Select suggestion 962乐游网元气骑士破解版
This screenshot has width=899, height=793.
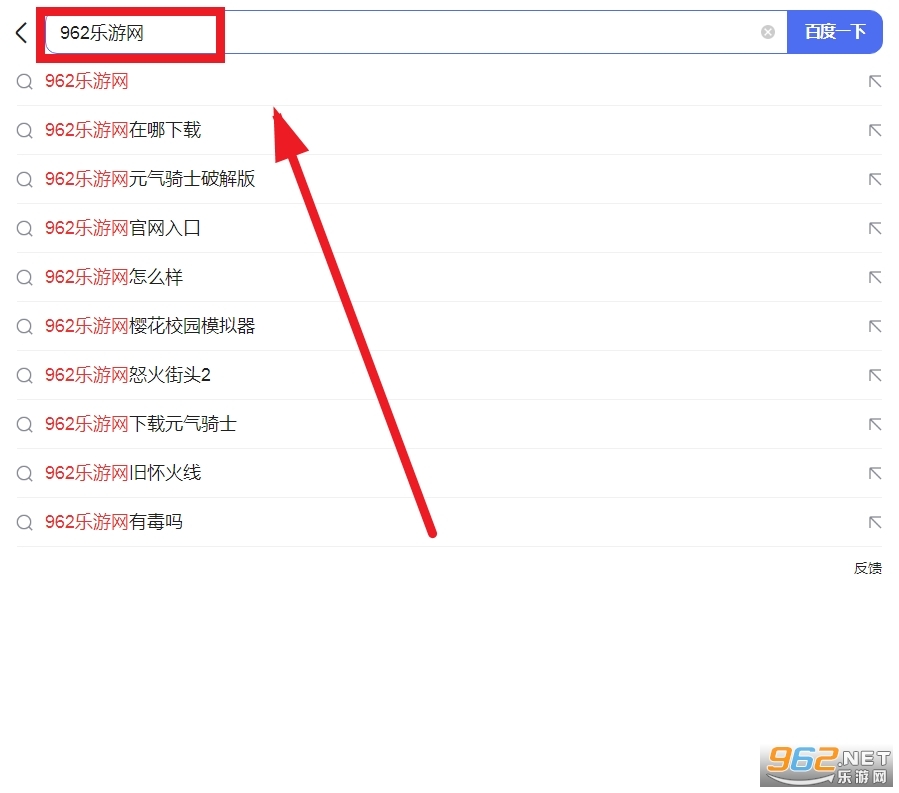[150, 179]
